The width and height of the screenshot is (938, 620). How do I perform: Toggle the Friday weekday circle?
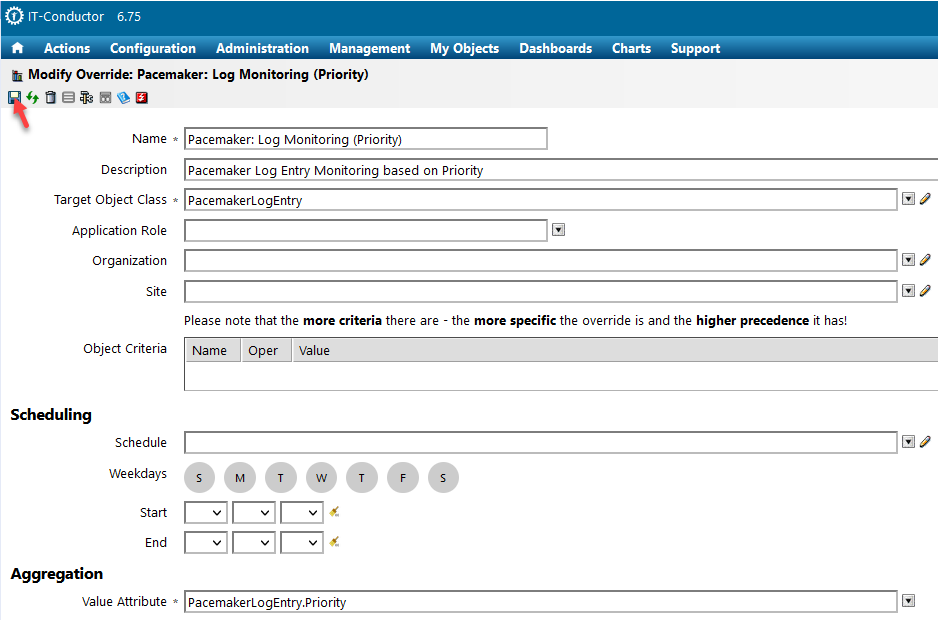point(403,477)
